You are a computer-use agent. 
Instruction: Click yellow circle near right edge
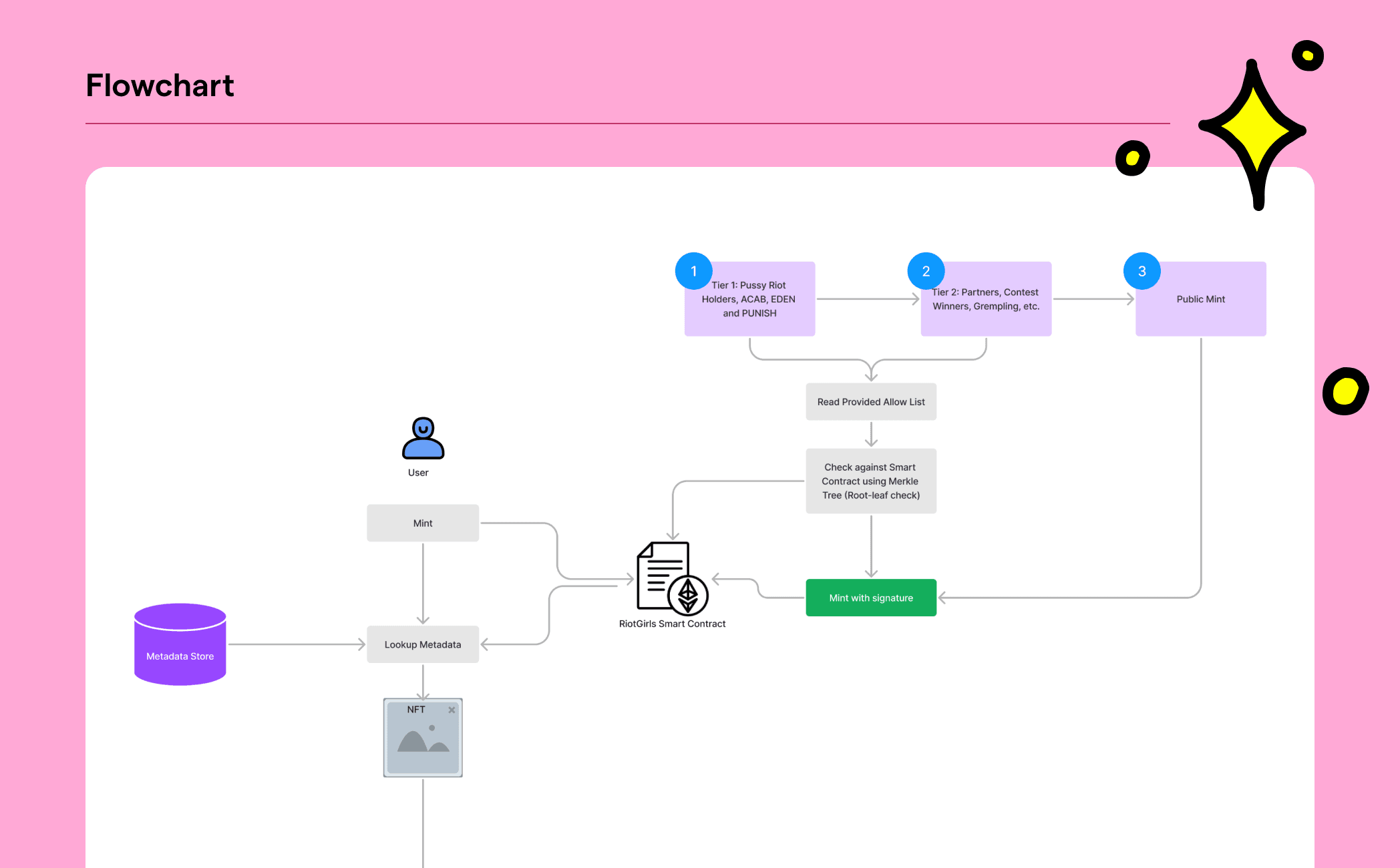1345,391
